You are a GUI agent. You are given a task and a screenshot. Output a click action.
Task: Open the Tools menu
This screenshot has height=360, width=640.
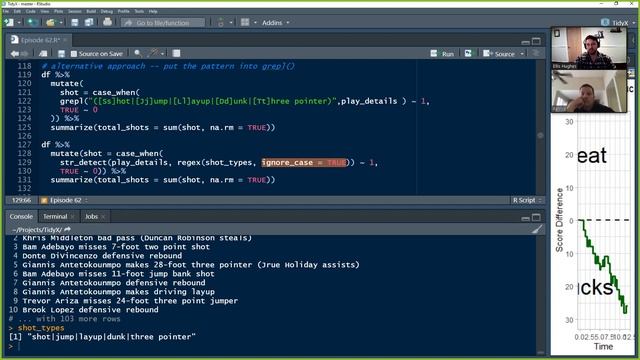click(139, 11)
